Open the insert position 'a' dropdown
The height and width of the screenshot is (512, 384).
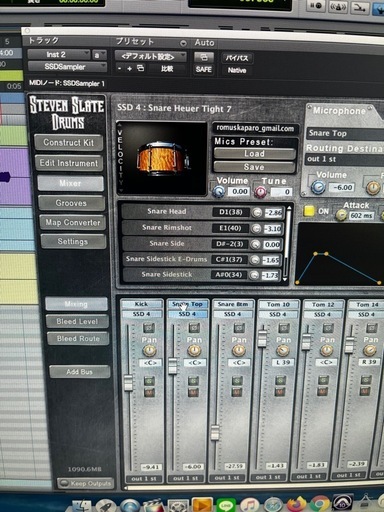(99, 55)
